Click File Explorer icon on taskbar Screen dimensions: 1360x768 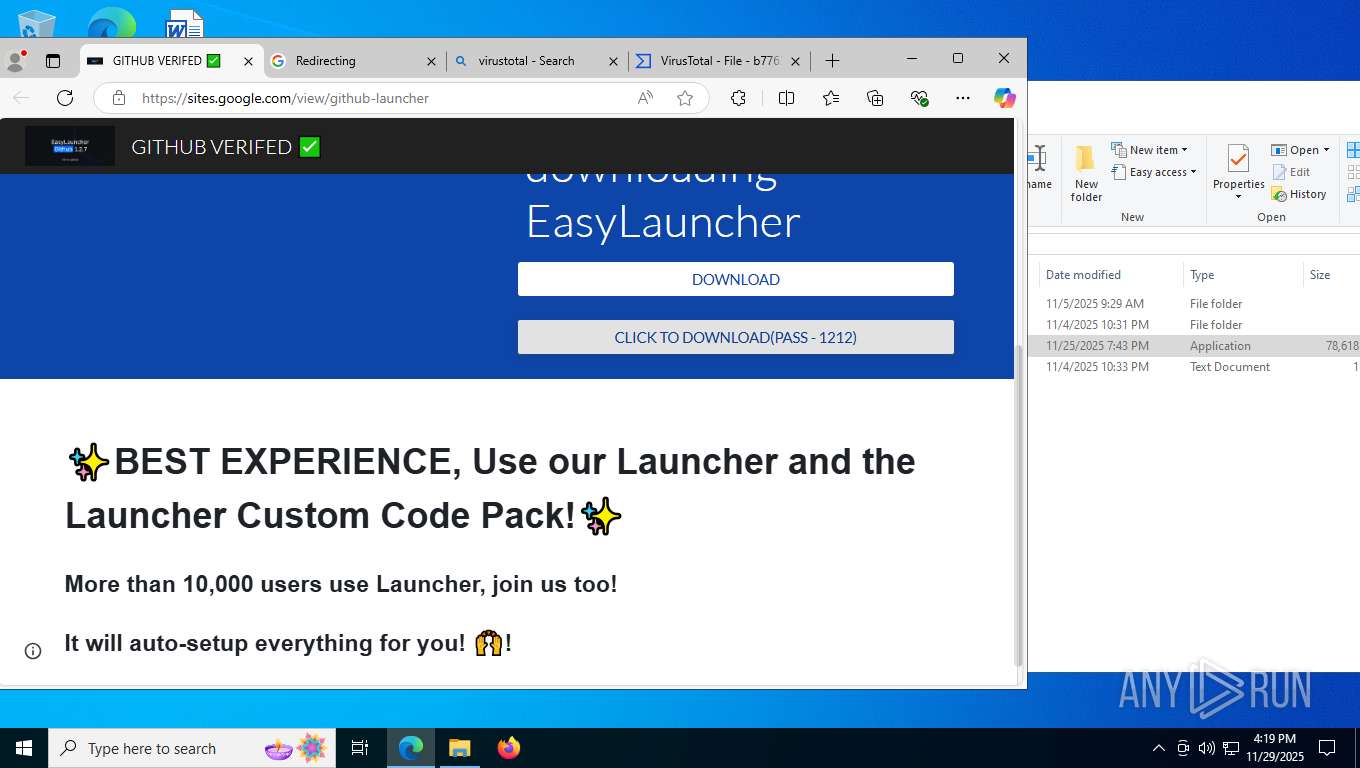point(459,748)
